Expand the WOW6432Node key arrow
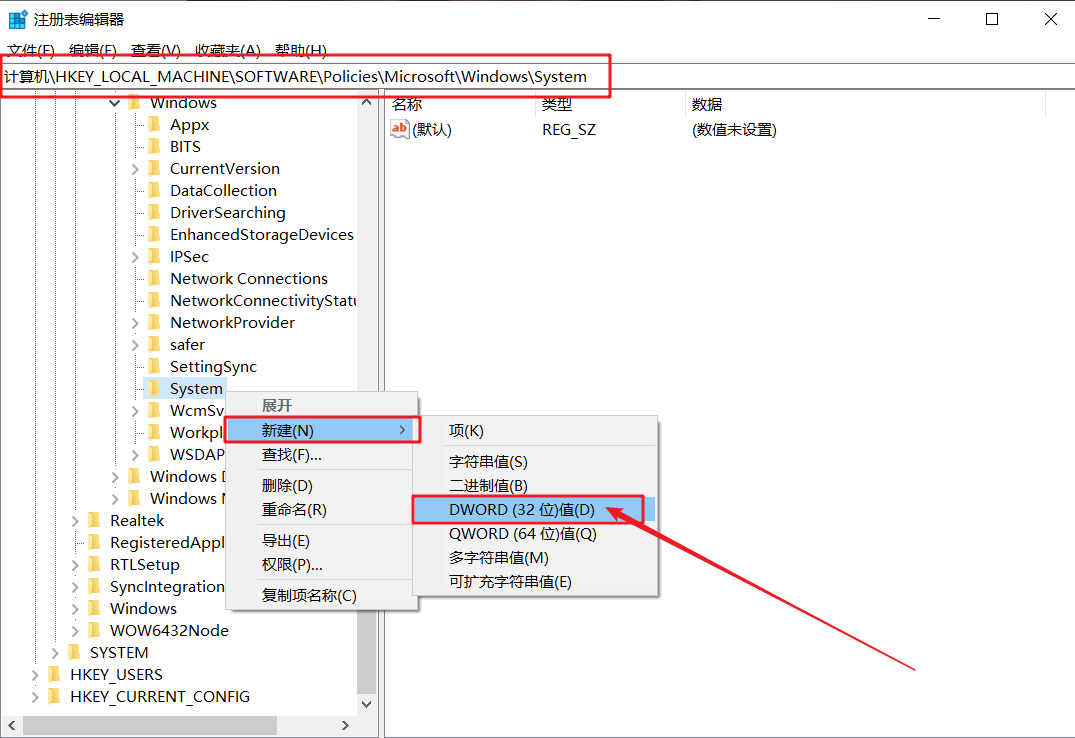This screenshot has width=1075, height=738. (75, 631)
